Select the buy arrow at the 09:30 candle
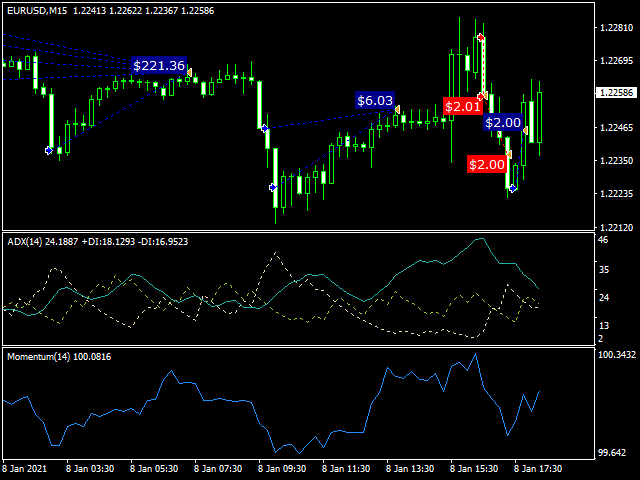 [x=265, y=129]
